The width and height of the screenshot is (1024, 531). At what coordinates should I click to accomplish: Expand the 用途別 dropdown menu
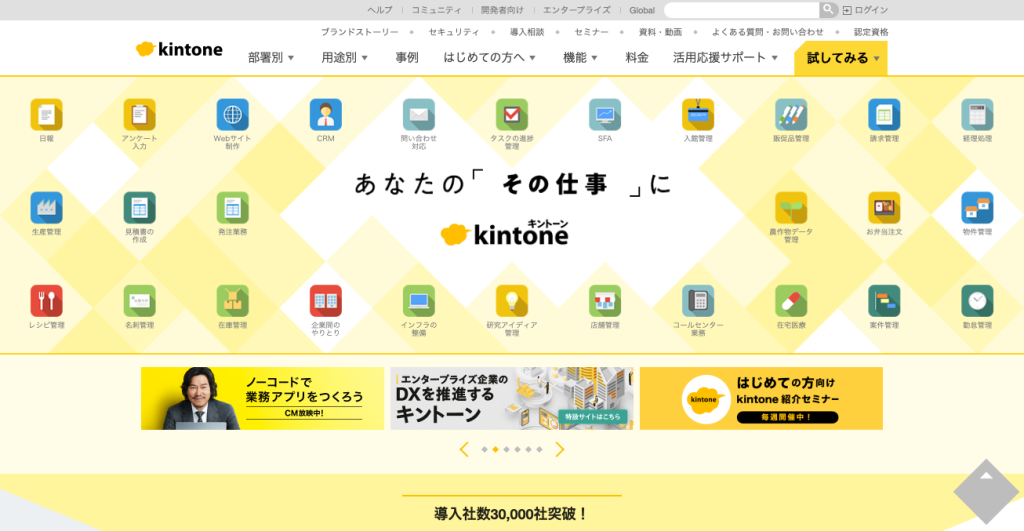coord(344,57)
